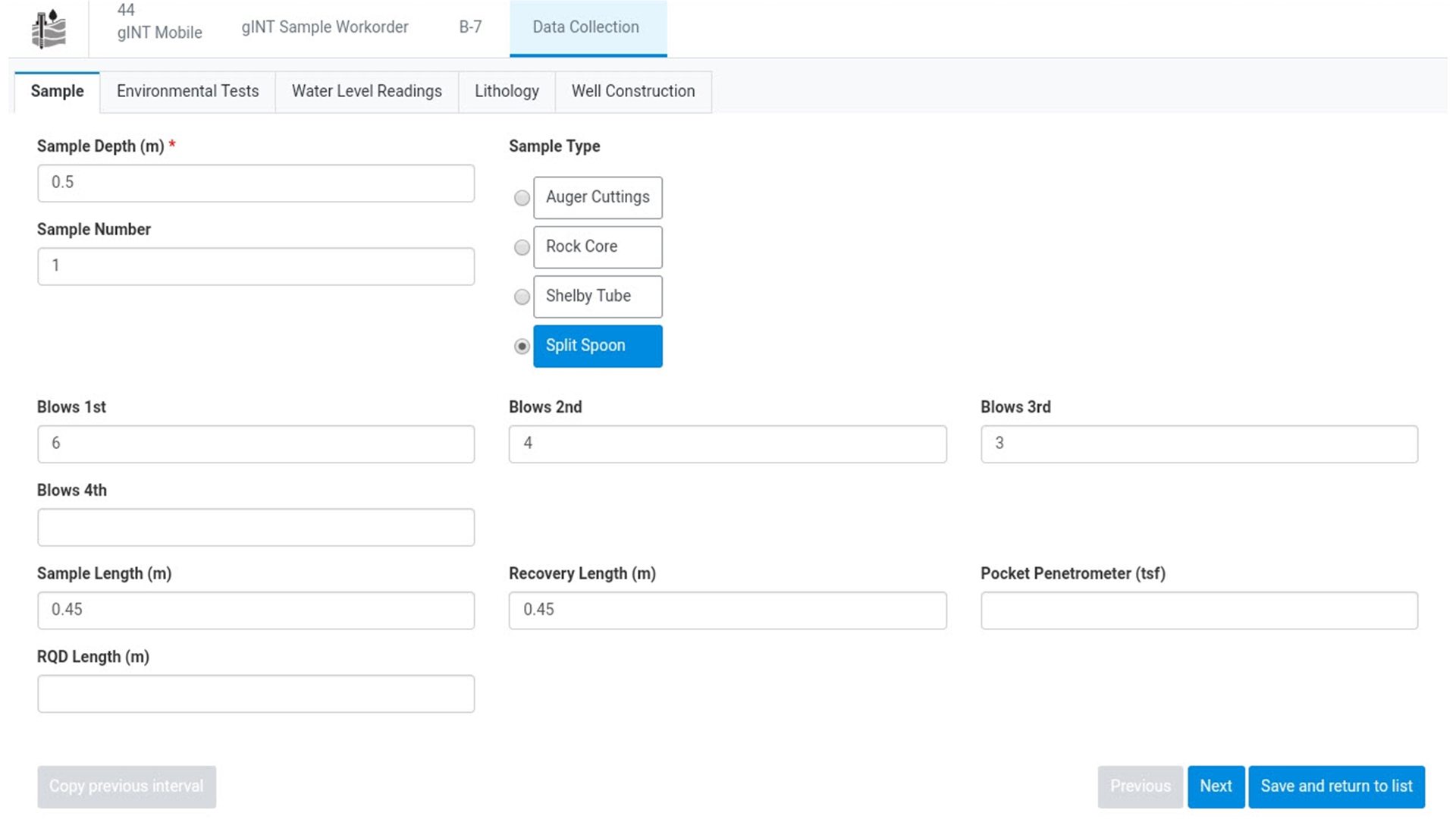The width and height of the screenshot is (1456, 819).
Task: Click Save and return to list
Action: [1336, 786]
